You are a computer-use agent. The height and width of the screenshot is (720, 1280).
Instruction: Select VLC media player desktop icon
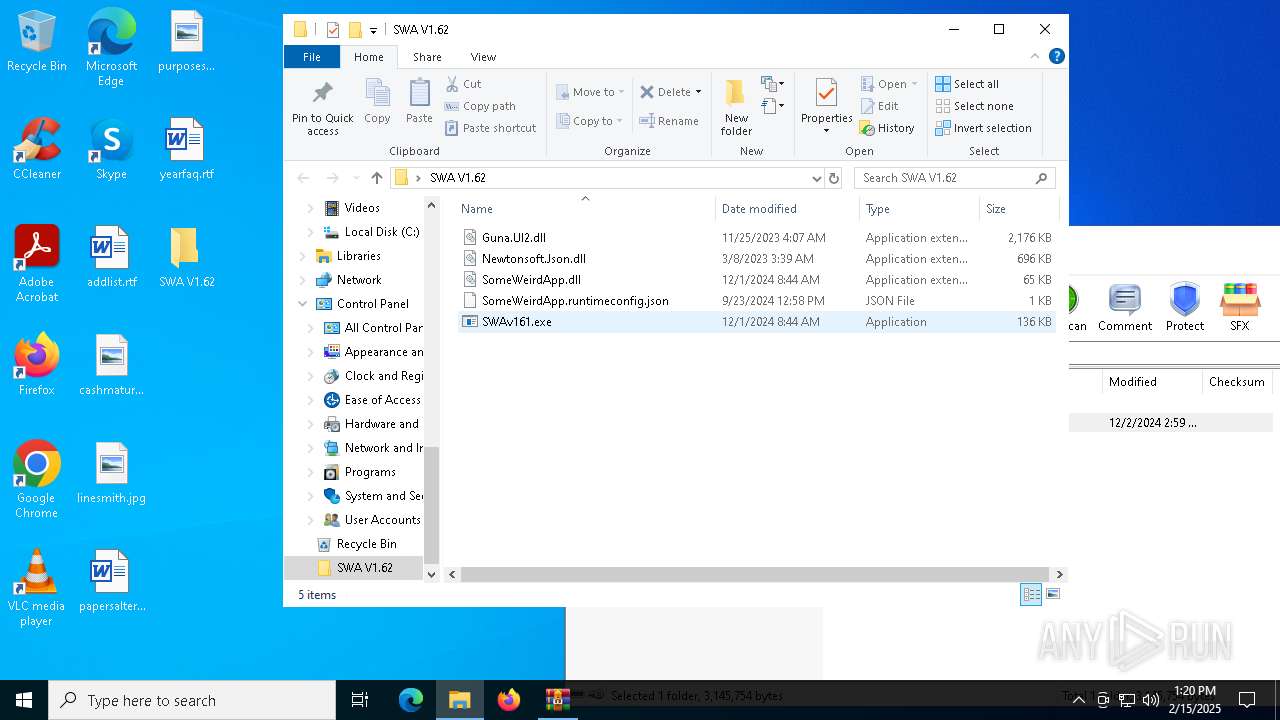pyautogui.click(x=37, y=588)
